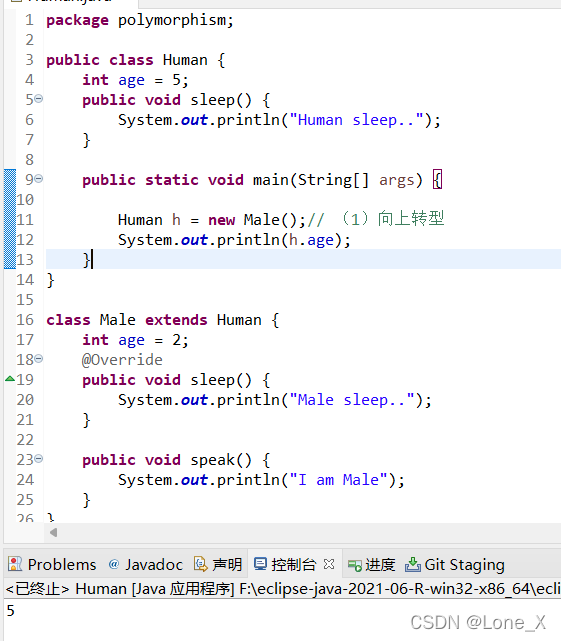Collapse the speak() method fold on line 23

[x=38, y=459]
